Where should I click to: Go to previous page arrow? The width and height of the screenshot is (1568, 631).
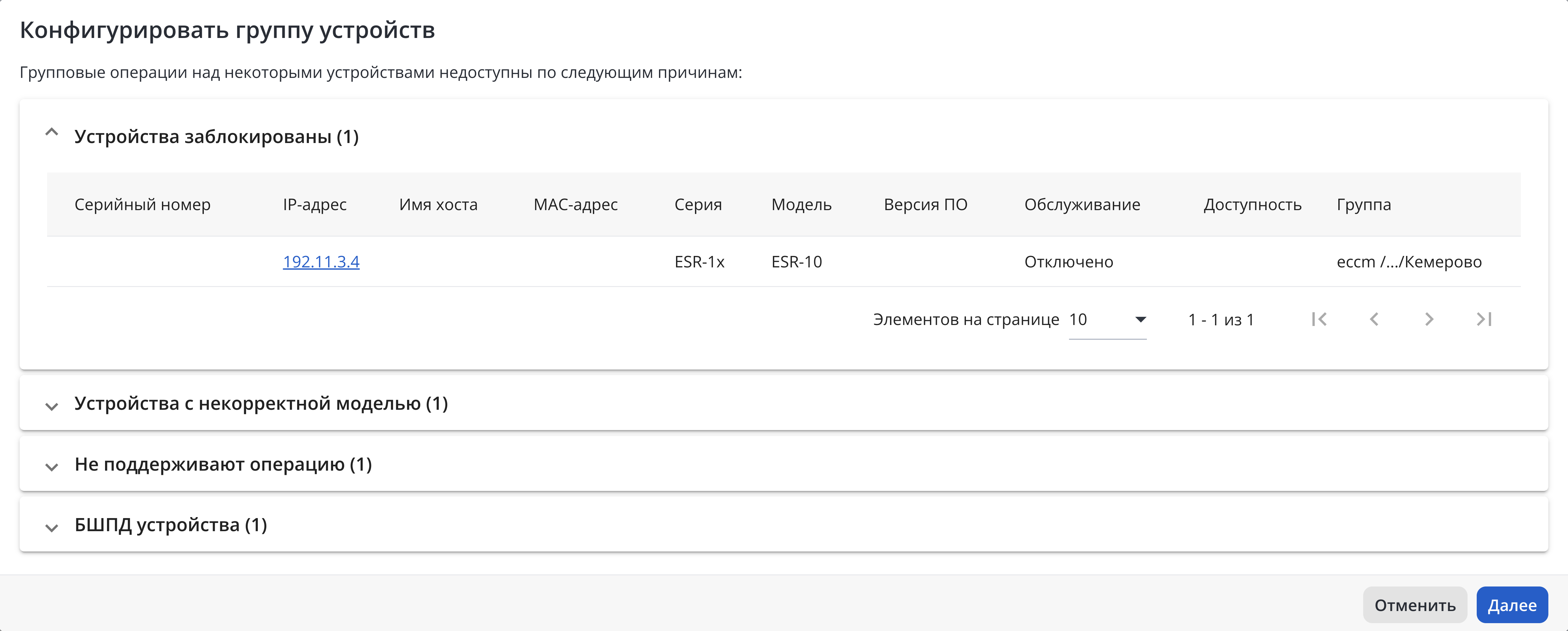point(1374,319)
